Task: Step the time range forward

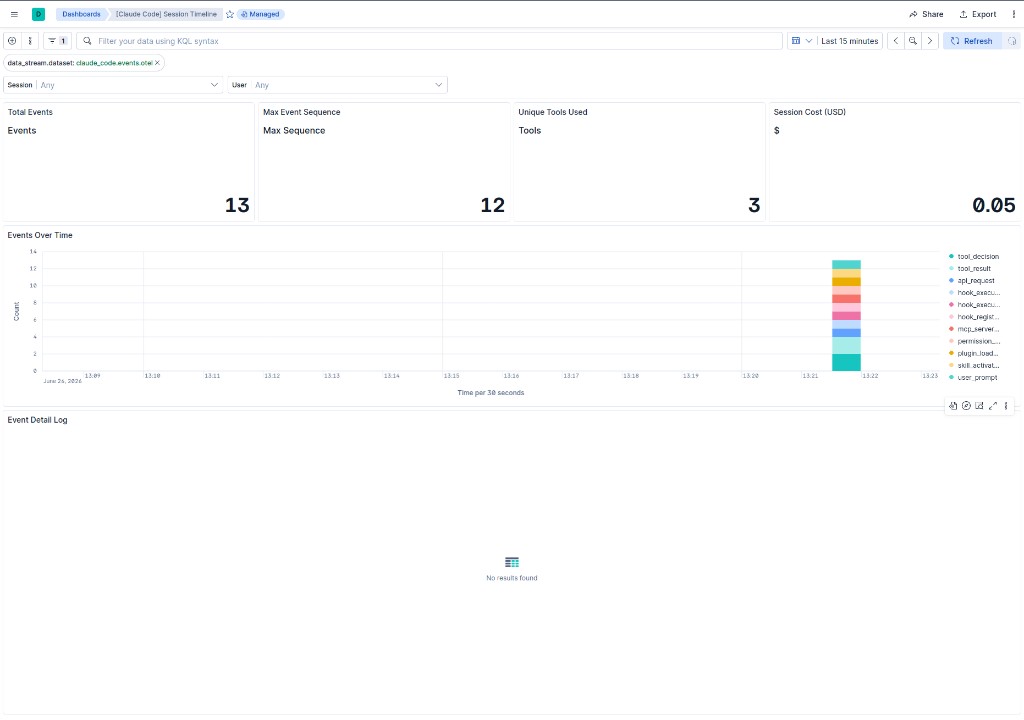Action: 930,41
